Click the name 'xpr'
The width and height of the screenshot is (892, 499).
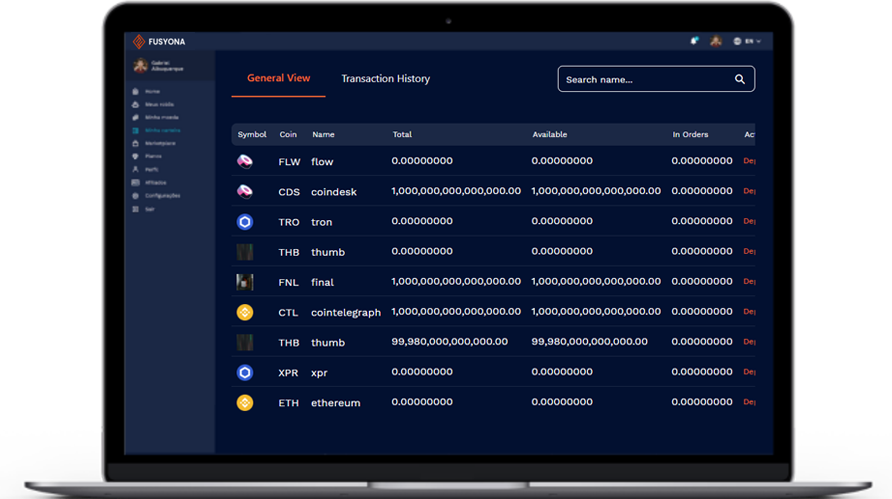pyautogui.click(x=319, y=373)
